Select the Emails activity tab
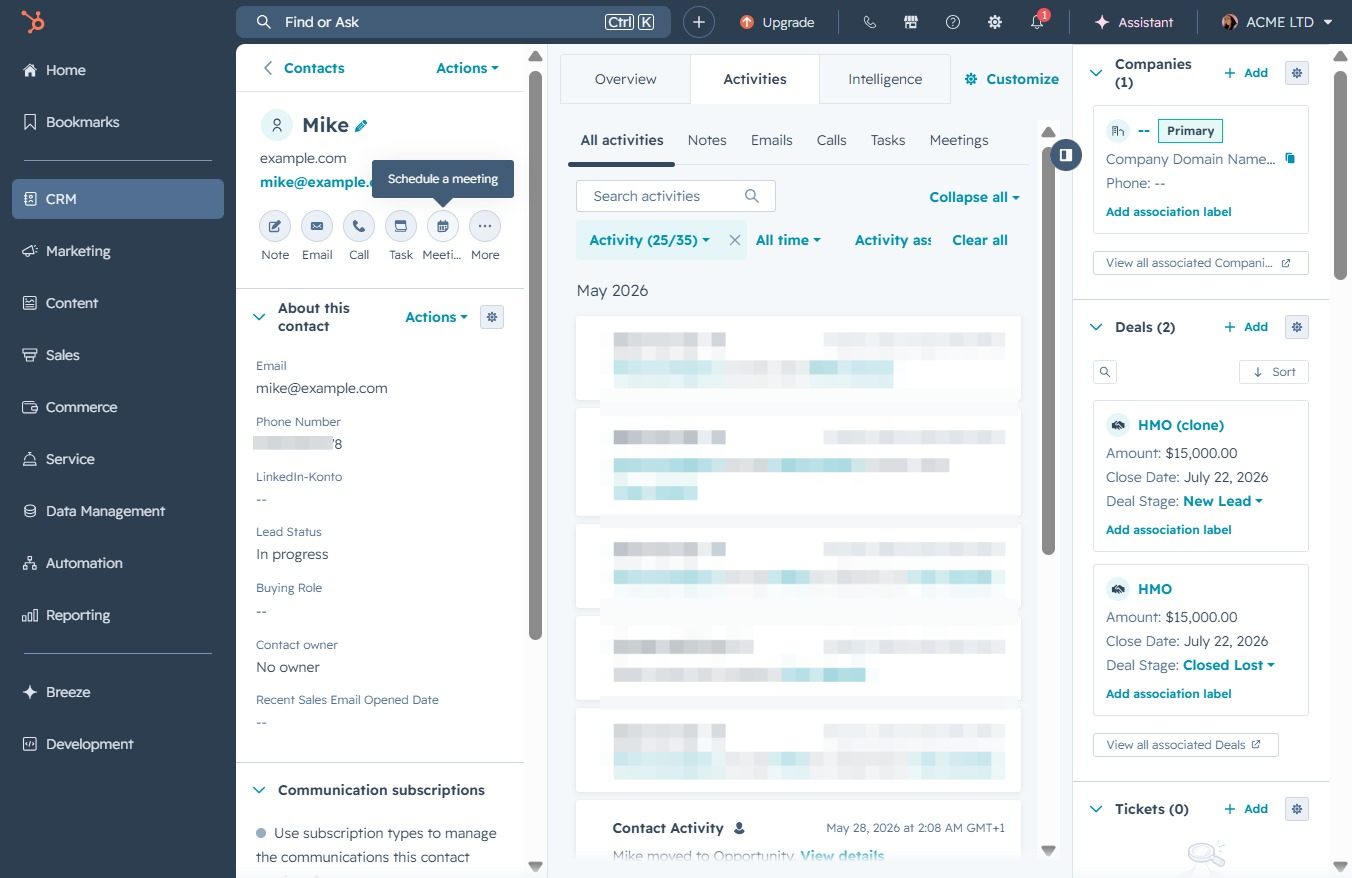 tap(772, 140)
